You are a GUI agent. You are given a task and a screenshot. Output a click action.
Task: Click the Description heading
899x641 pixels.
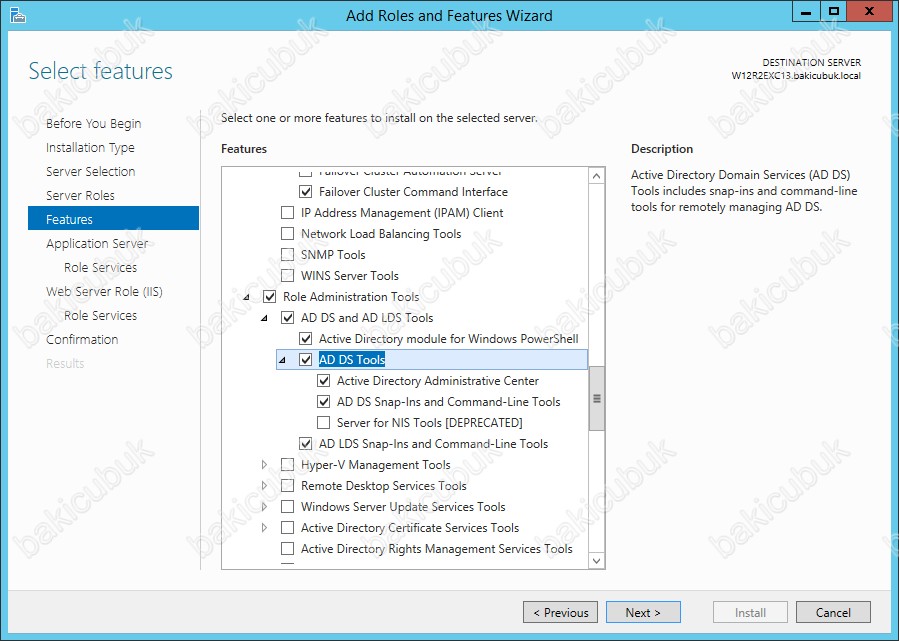(x=662, y=149)
